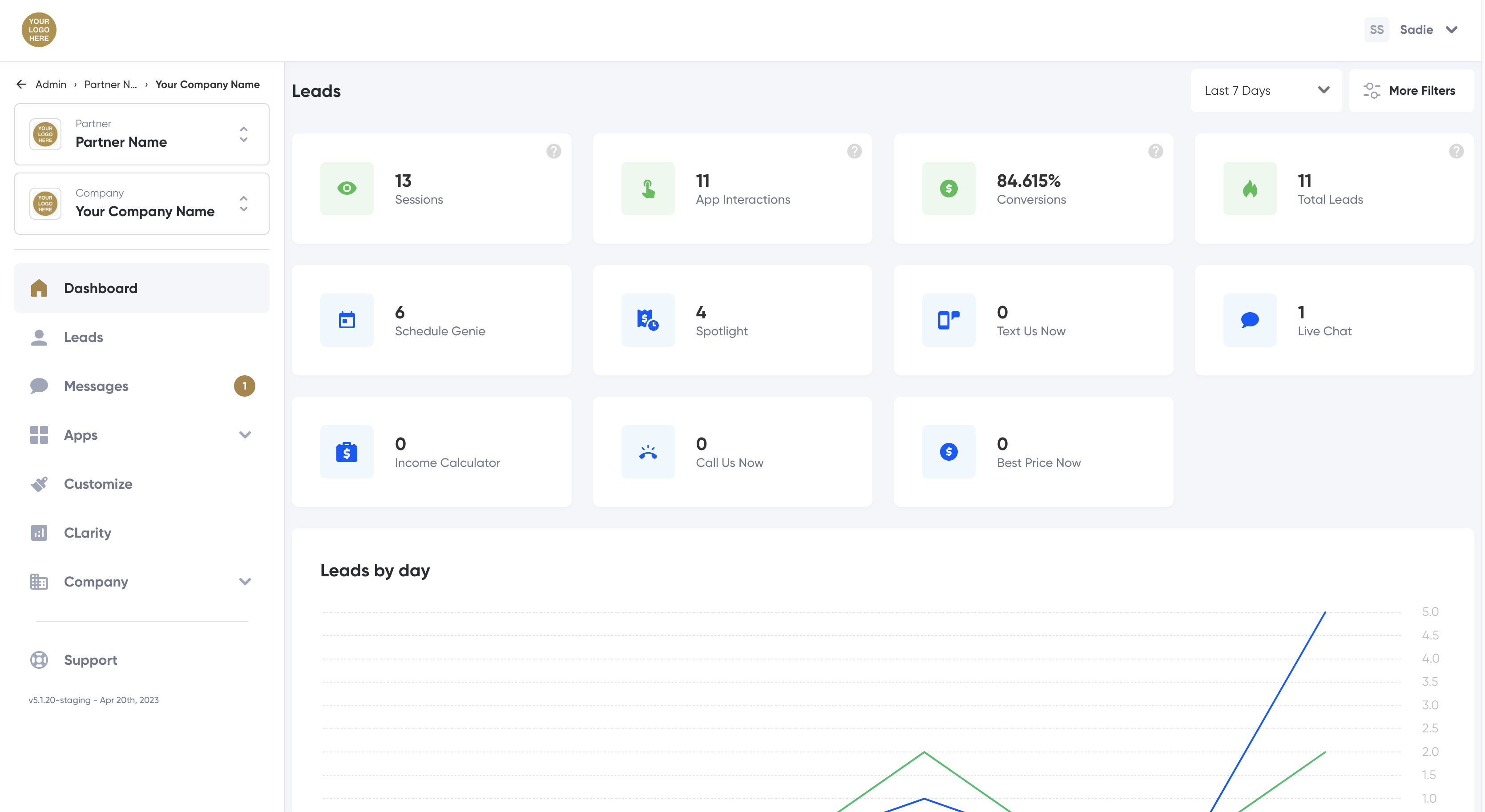This screenshot has height=812, width=1485.
Task: Open help tooltip on Conversions card
Action: coord(1155,151)
